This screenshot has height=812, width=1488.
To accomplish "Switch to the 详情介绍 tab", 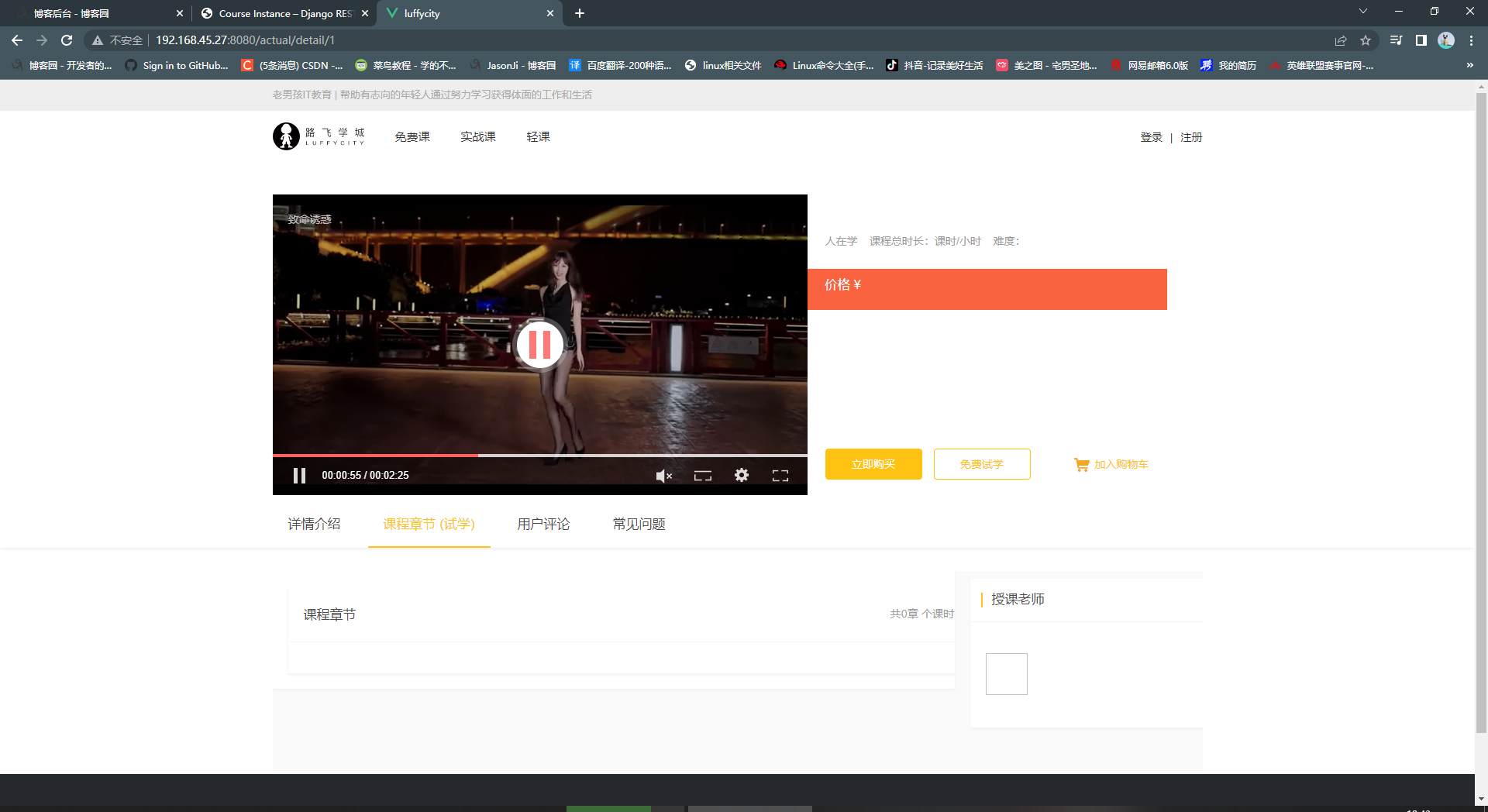I will click(x=314, y=525).
